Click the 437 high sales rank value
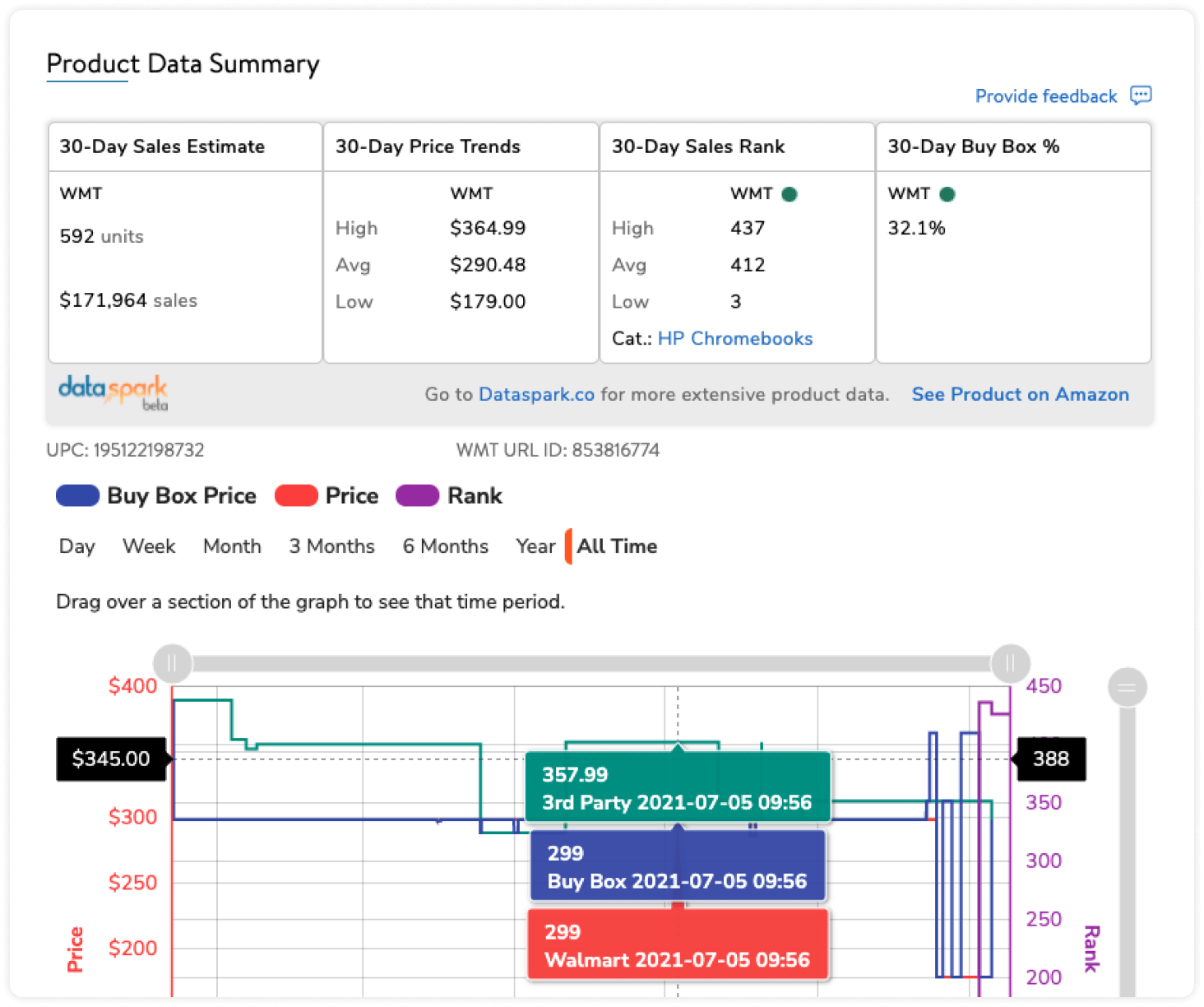The image size is (1204, 1007). [x=748, y=228]
